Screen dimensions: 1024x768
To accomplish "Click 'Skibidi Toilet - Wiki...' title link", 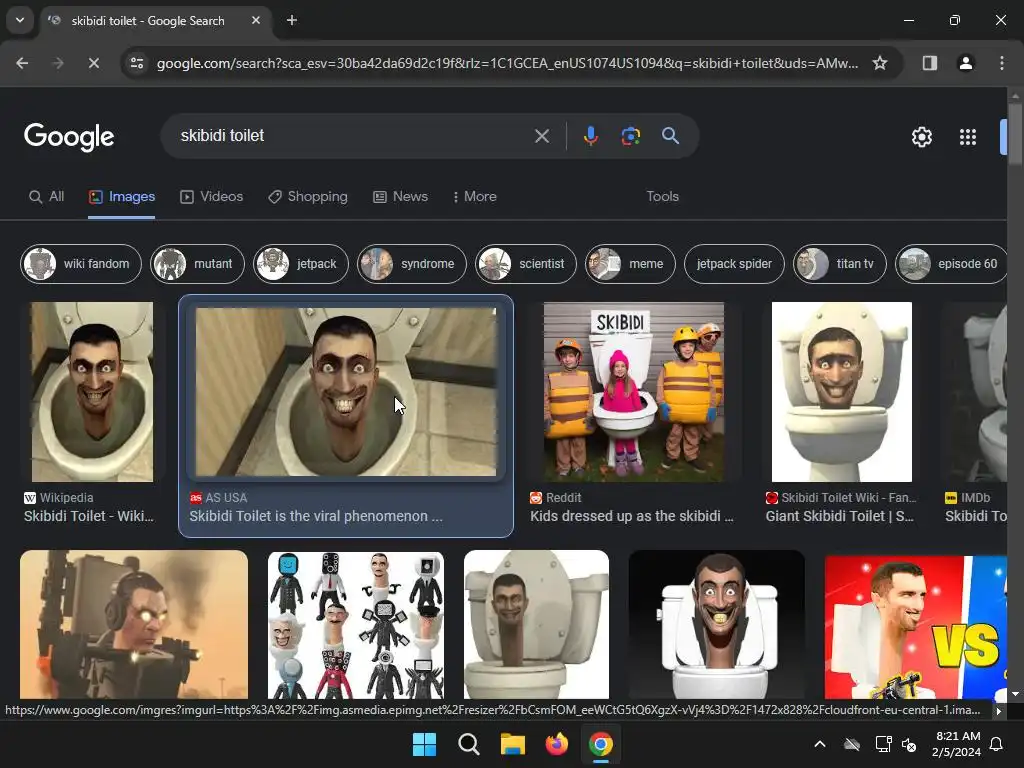I will [x=89, y=516].
